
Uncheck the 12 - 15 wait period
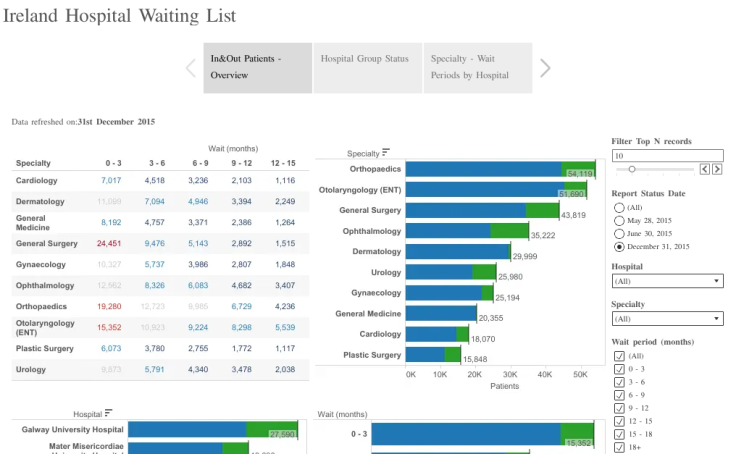(x=619, y=421)
